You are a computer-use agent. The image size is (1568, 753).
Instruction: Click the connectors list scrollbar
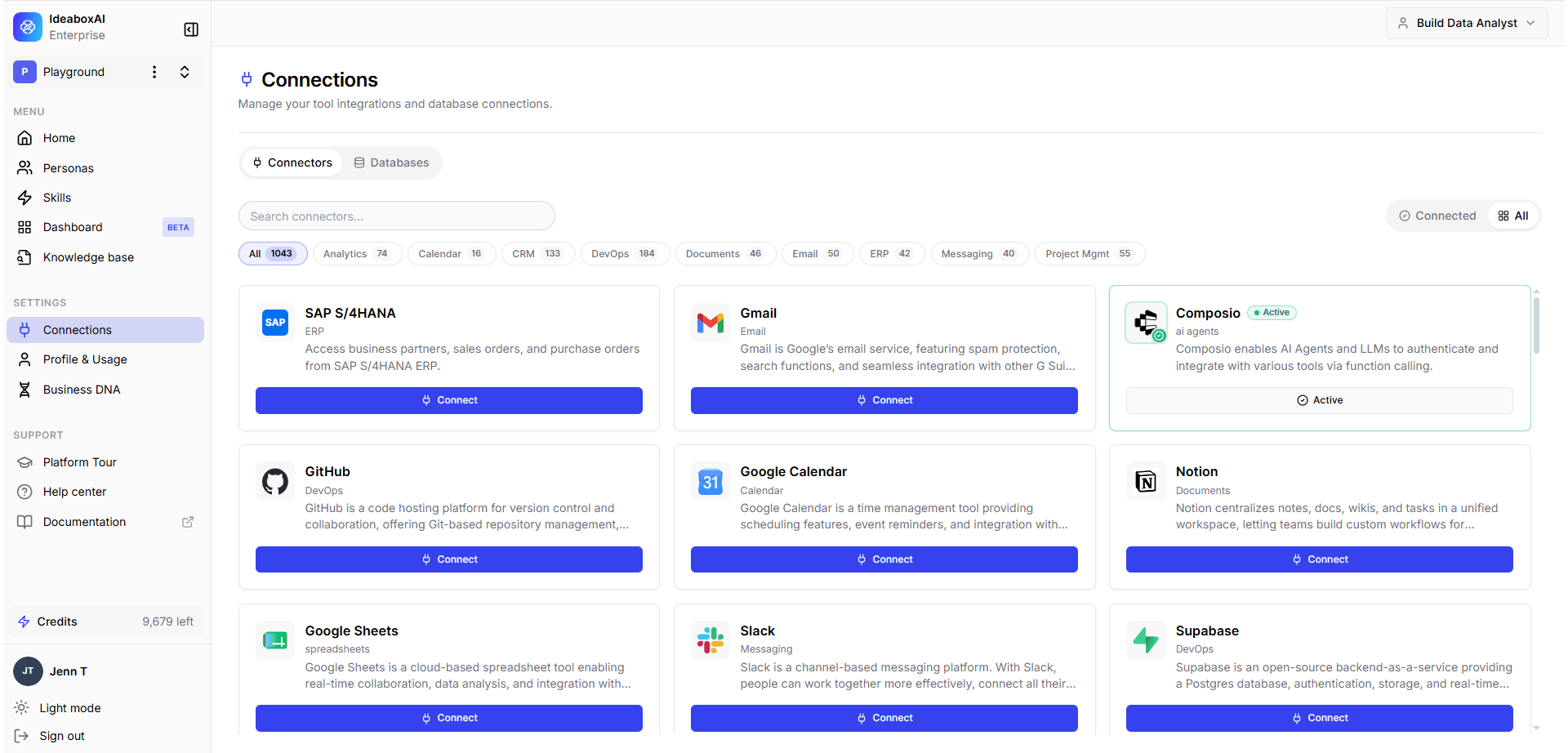click(x=1536, y=325)
